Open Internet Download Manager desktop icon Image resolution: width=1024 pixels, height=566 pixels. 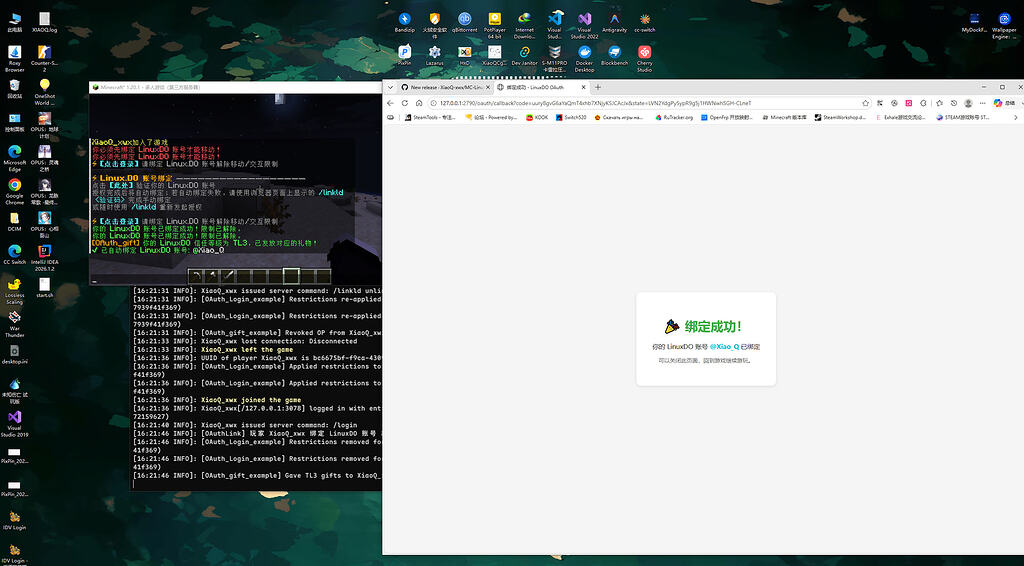[524, 25]
